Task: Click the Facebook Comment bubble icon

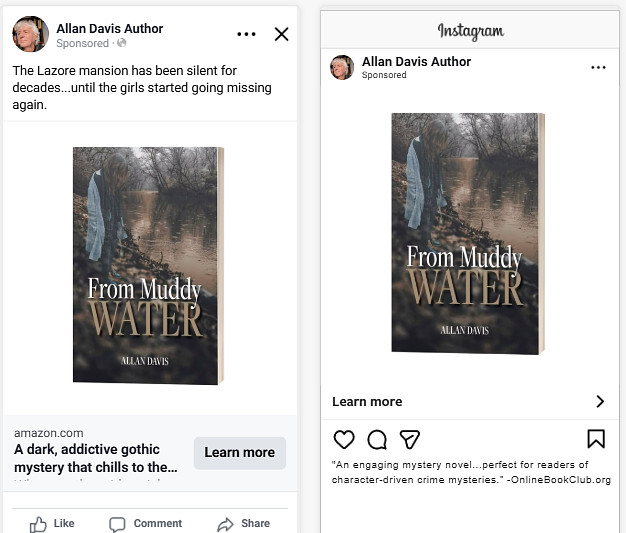Action: (118, 524)
